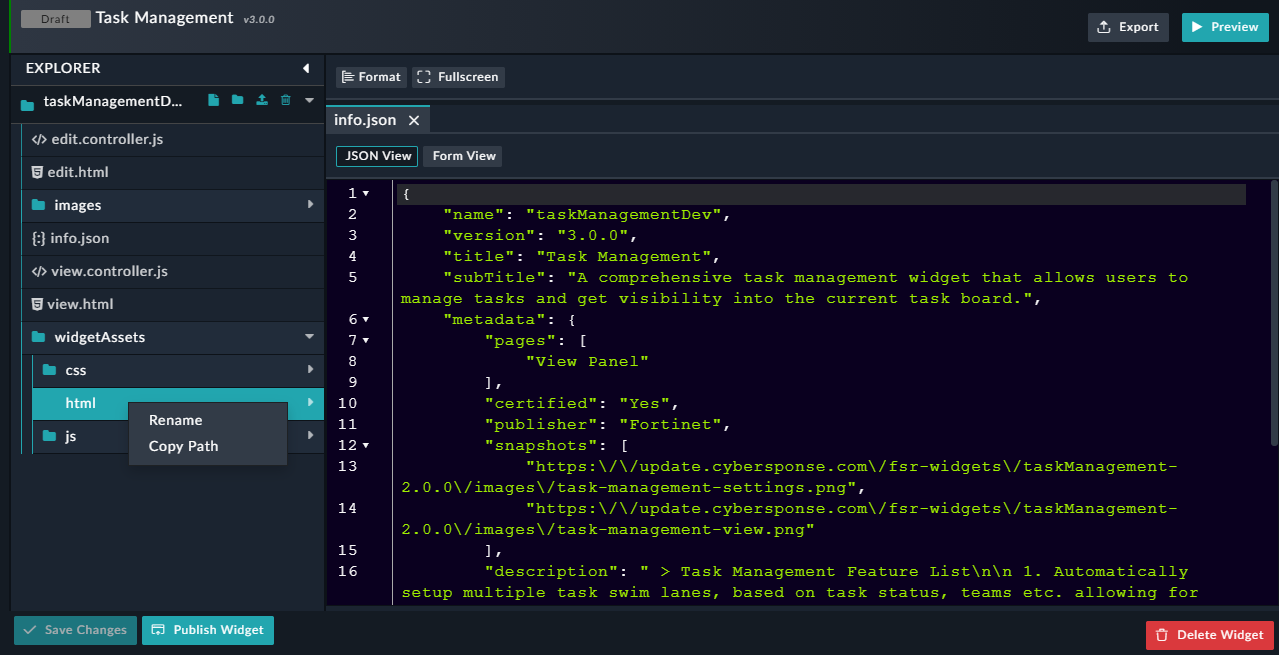Click the upload icon next to taskManagementDev

click(x=260, y=100)
